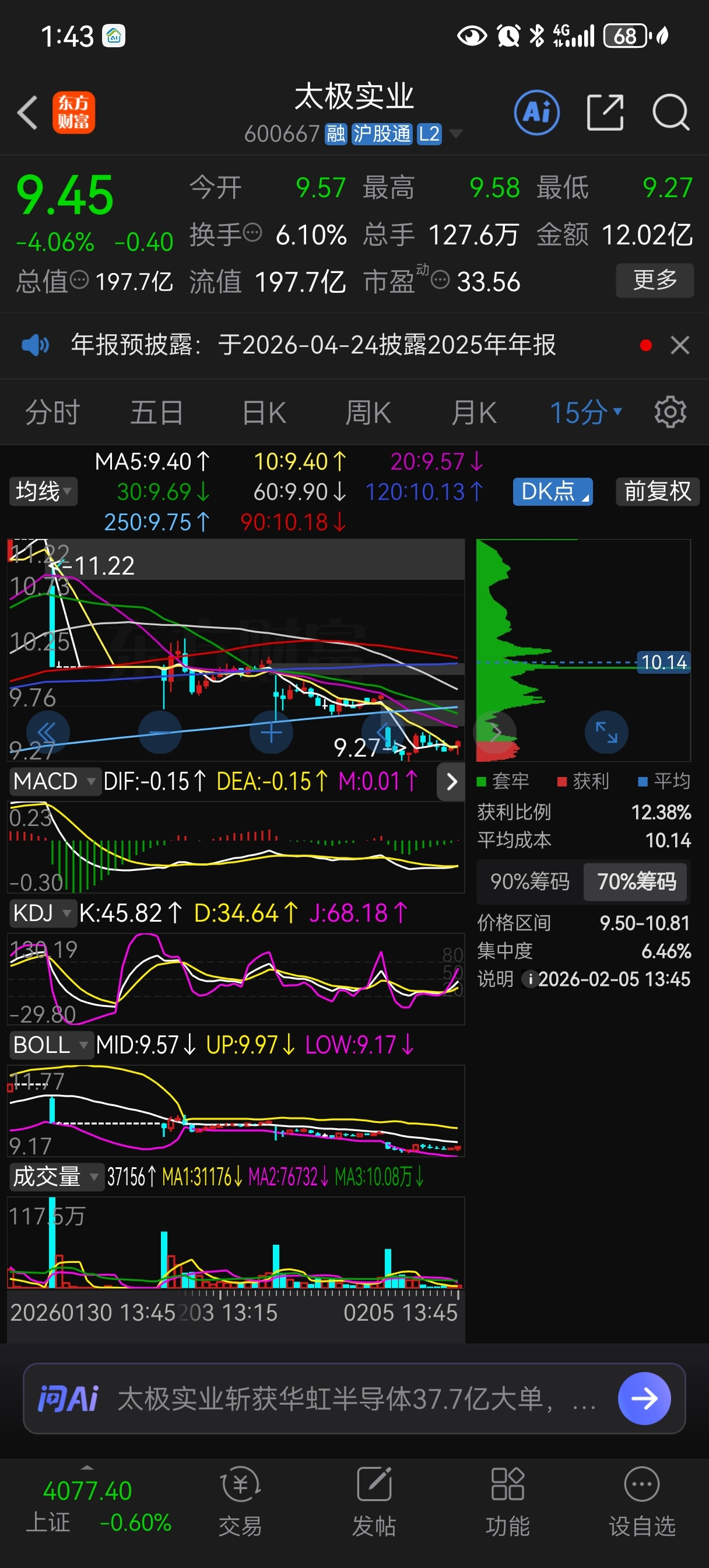Tap the 市盈 info icon

[x=440, y=280]
